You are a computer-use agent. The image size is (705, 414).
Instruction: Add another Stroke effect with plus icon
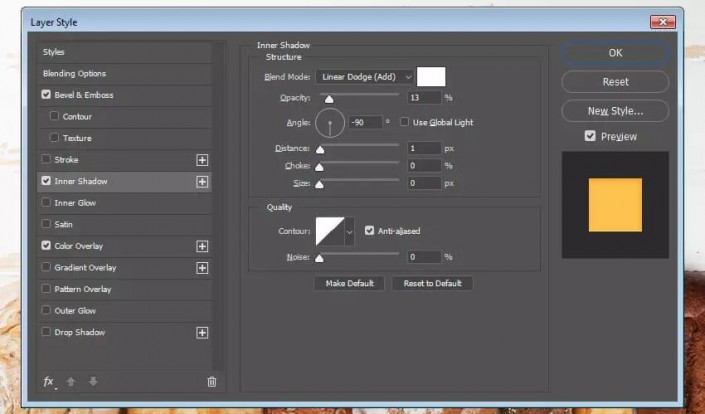202,160
